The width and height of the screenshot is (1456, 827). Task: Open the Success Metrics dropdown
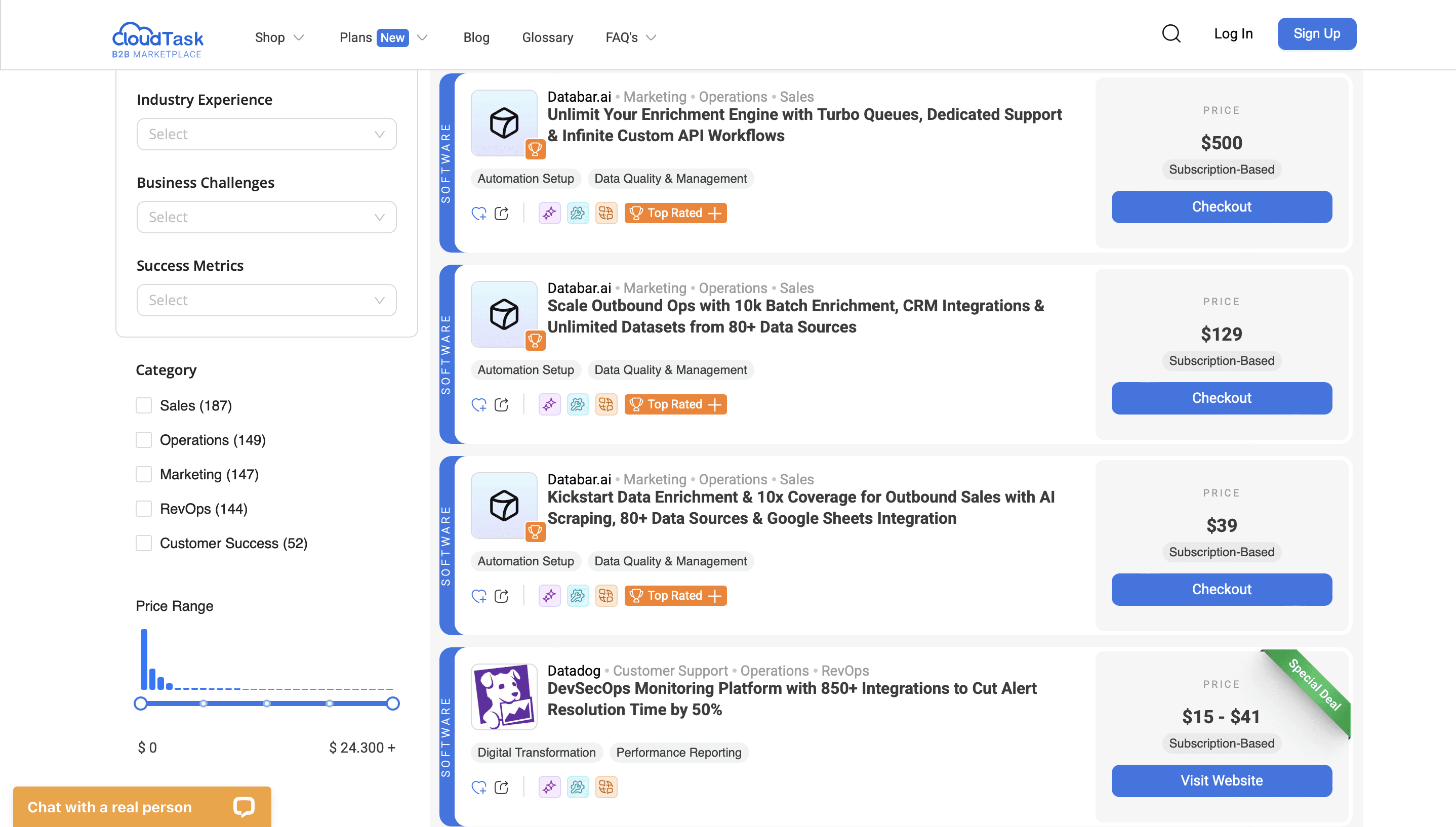[x=266, y=300]
